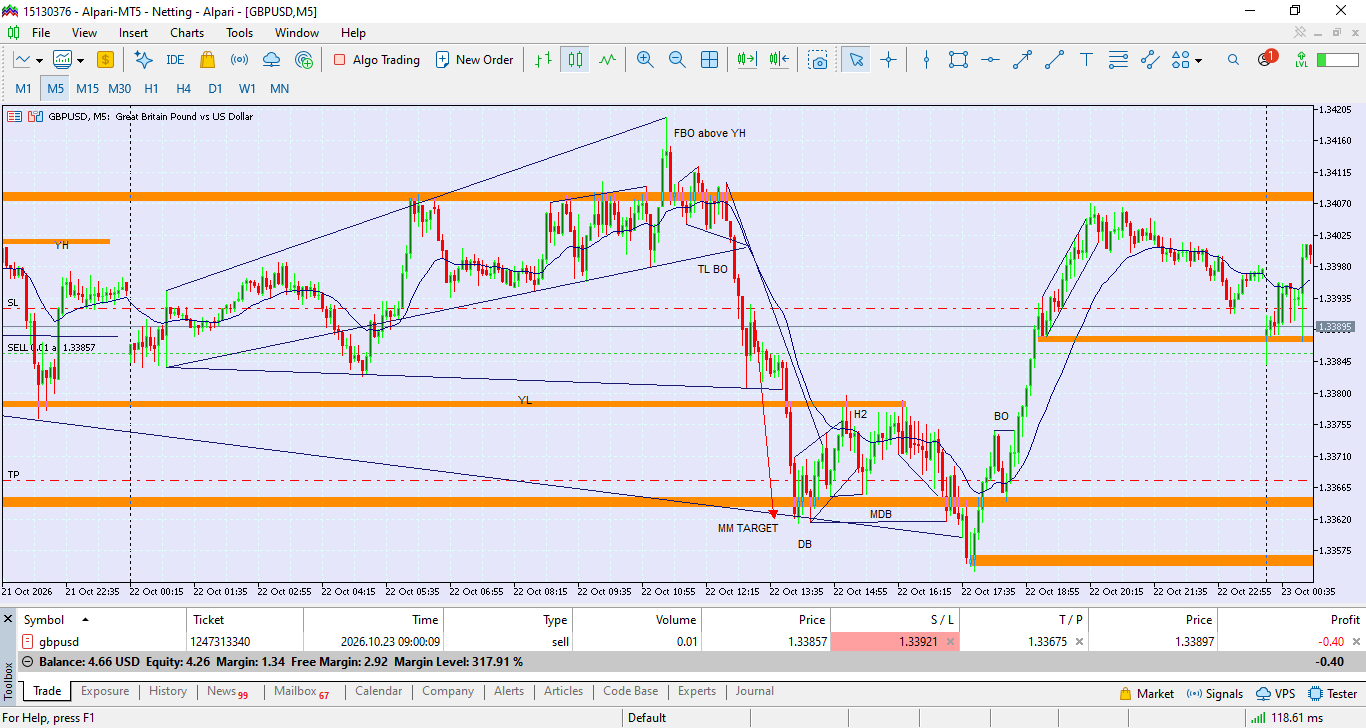Sort positions by Symbol column
Image resolution: width=1366 pixels, height=728 pixels.
pyautogui.click(x=103, y=620)
